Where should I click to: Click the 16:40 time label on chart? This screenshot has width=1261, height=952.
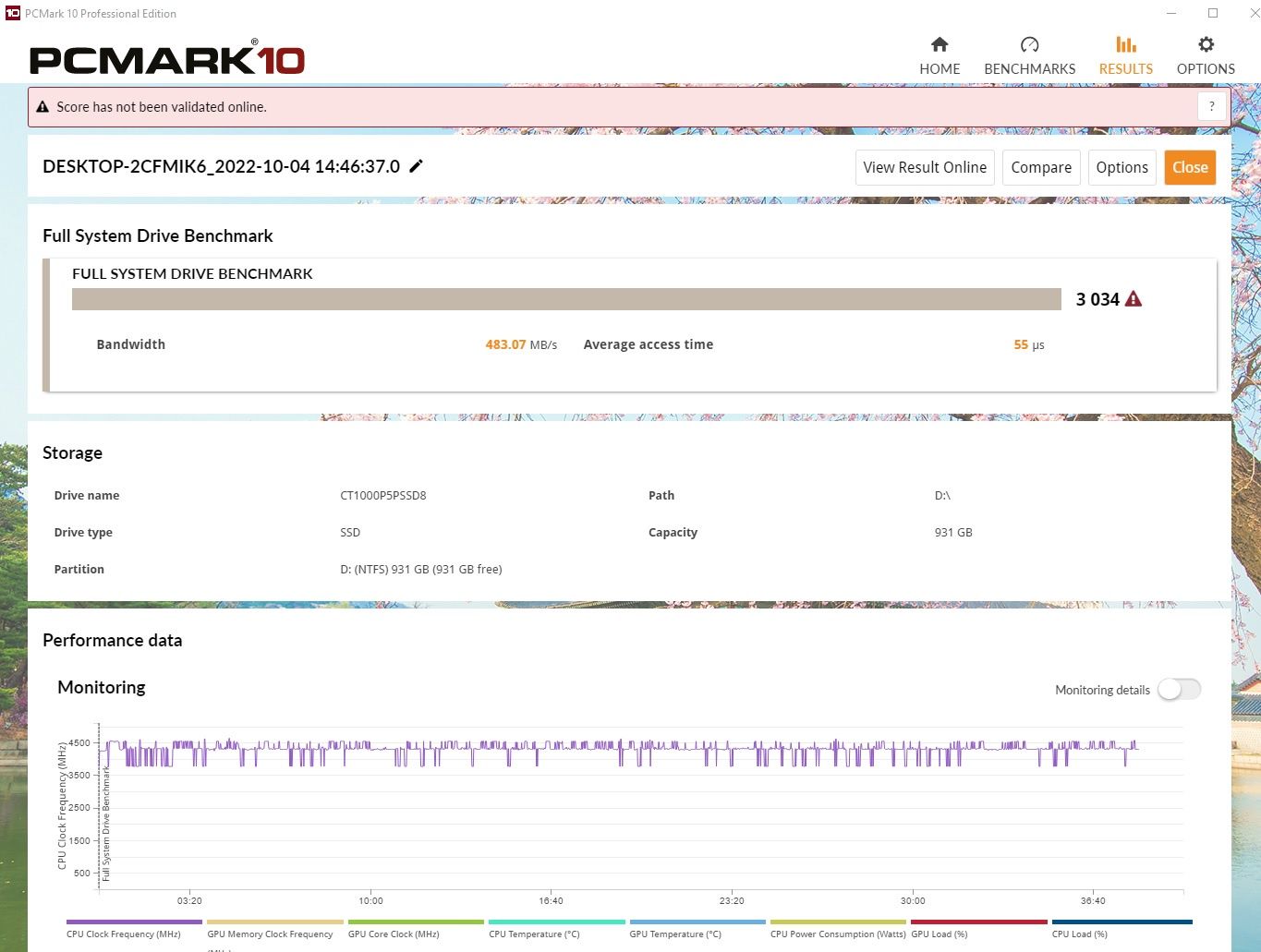(x=551, y=900)
